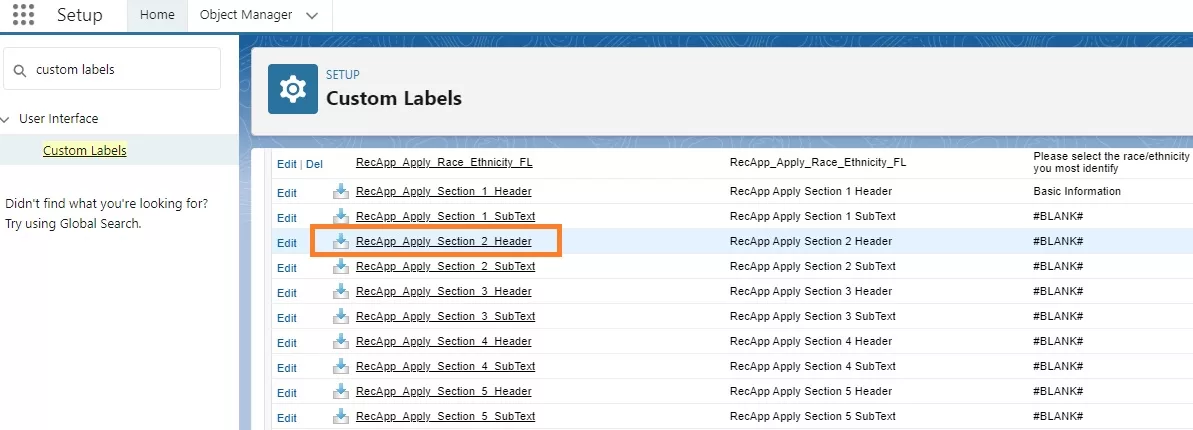The height and width of the screenshot is (430, 1193).
Task: Click the Custom Labels gear icon
Action: (292, 89)
